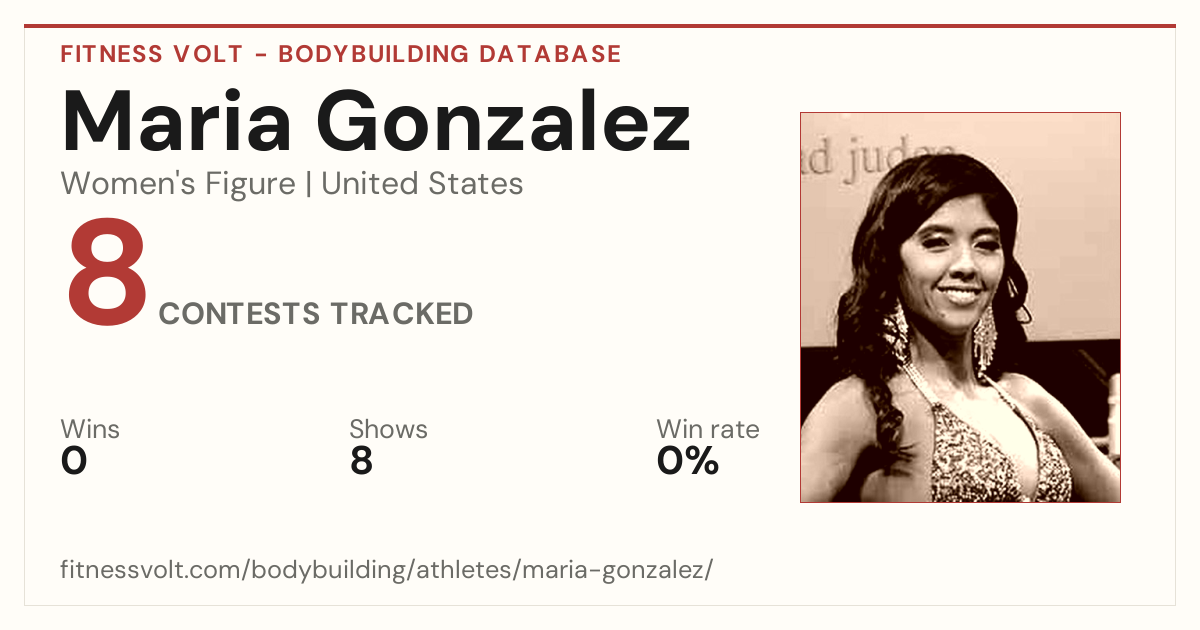Image resolution: width=1200 pixels, height=630 pixels.
Task: Click the red top border line
Action: (600, 26)
